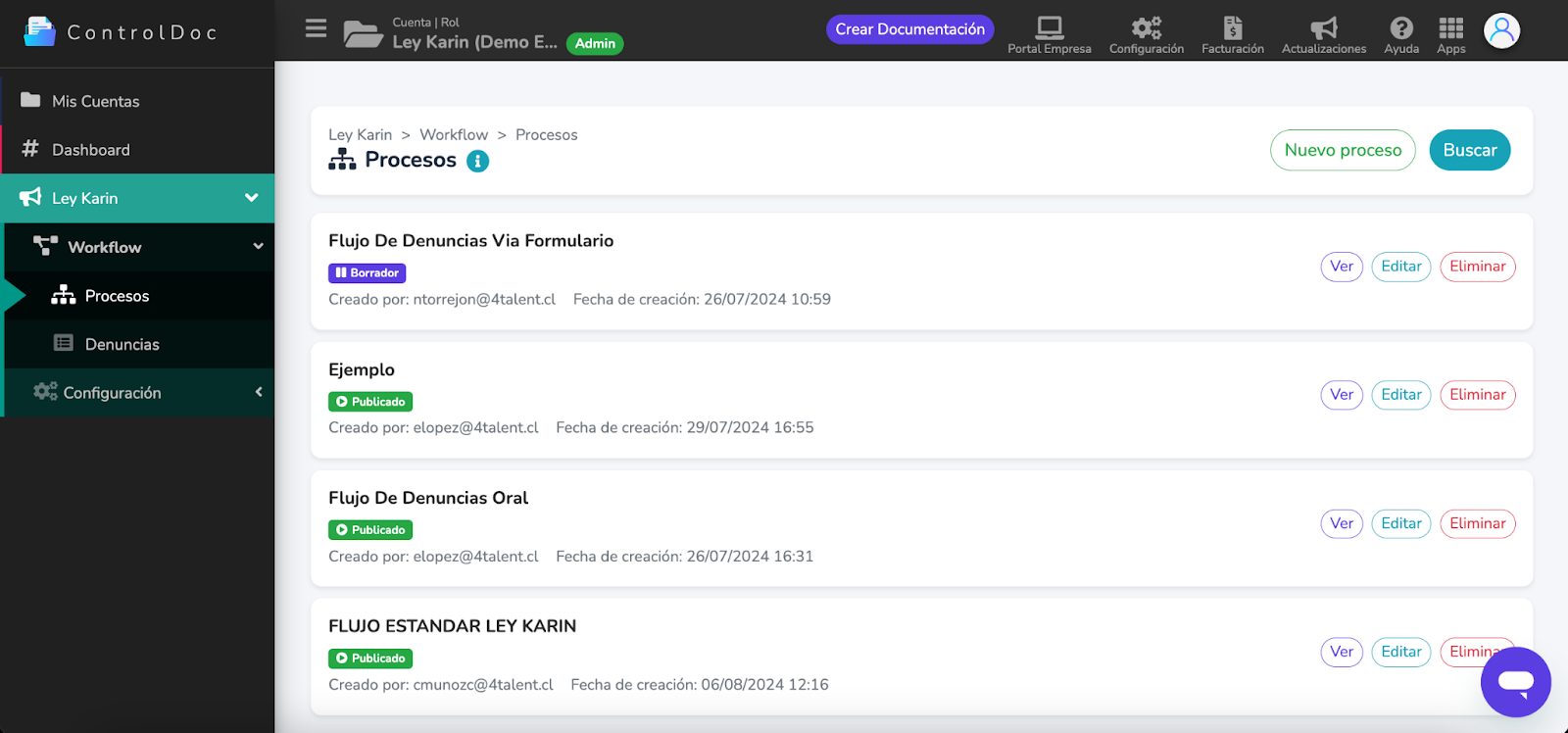Delete Flujo De Denuncias Oral
This screenshot has height=733, width=1568.
tap(1478, 523)
